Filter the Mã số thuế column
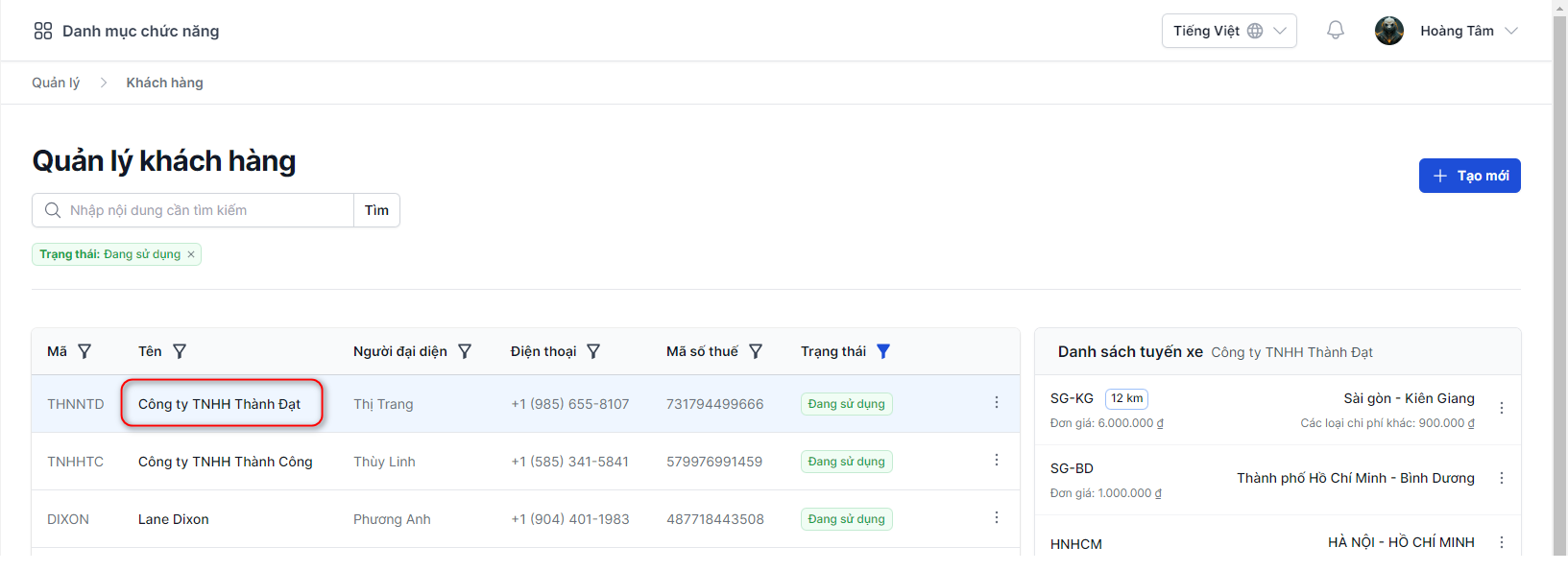Image resolution: width=1568 pixels, height=571 pixels. coord(756,351)
